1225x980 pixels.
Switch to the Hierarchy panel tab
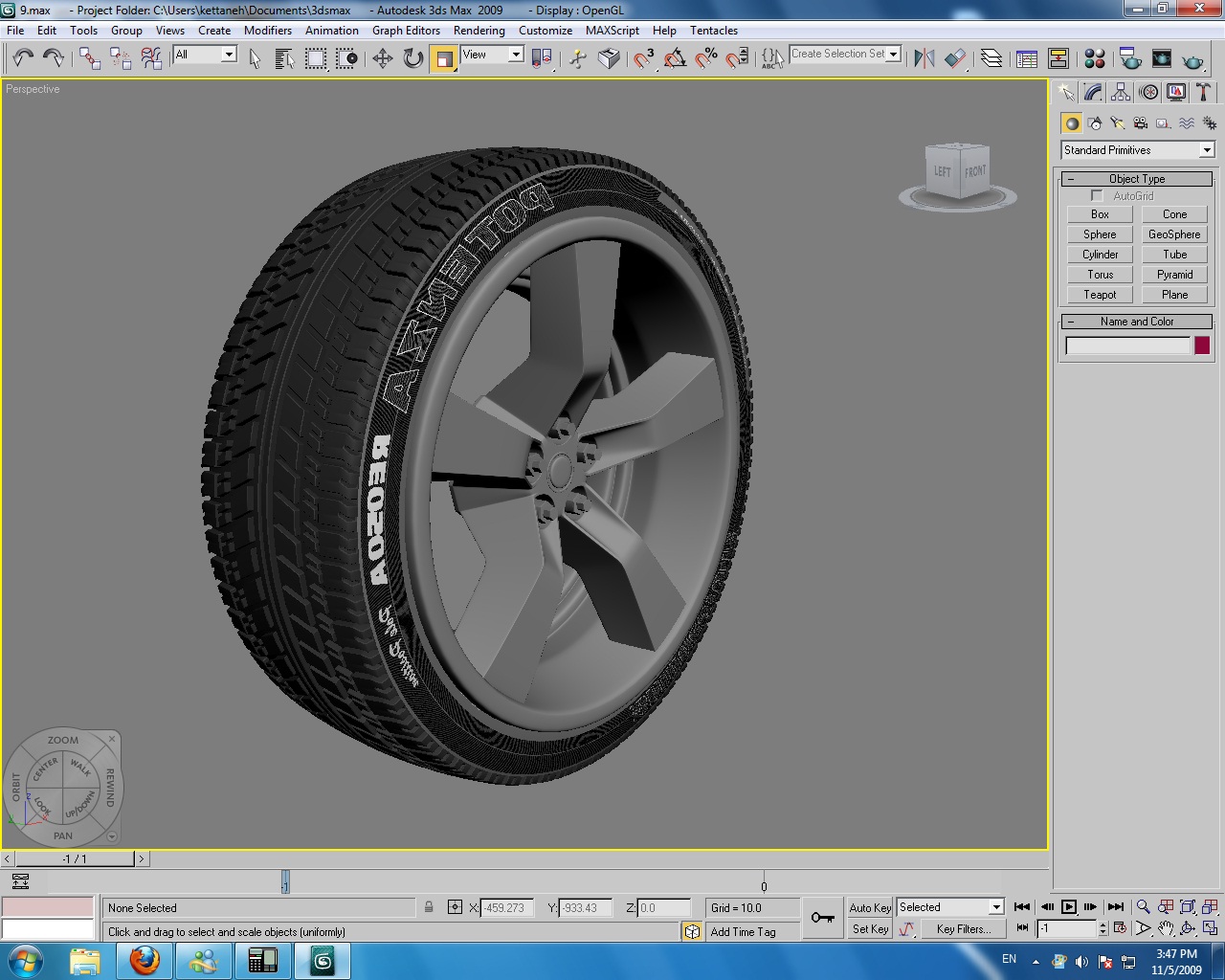pos(1121,92)
